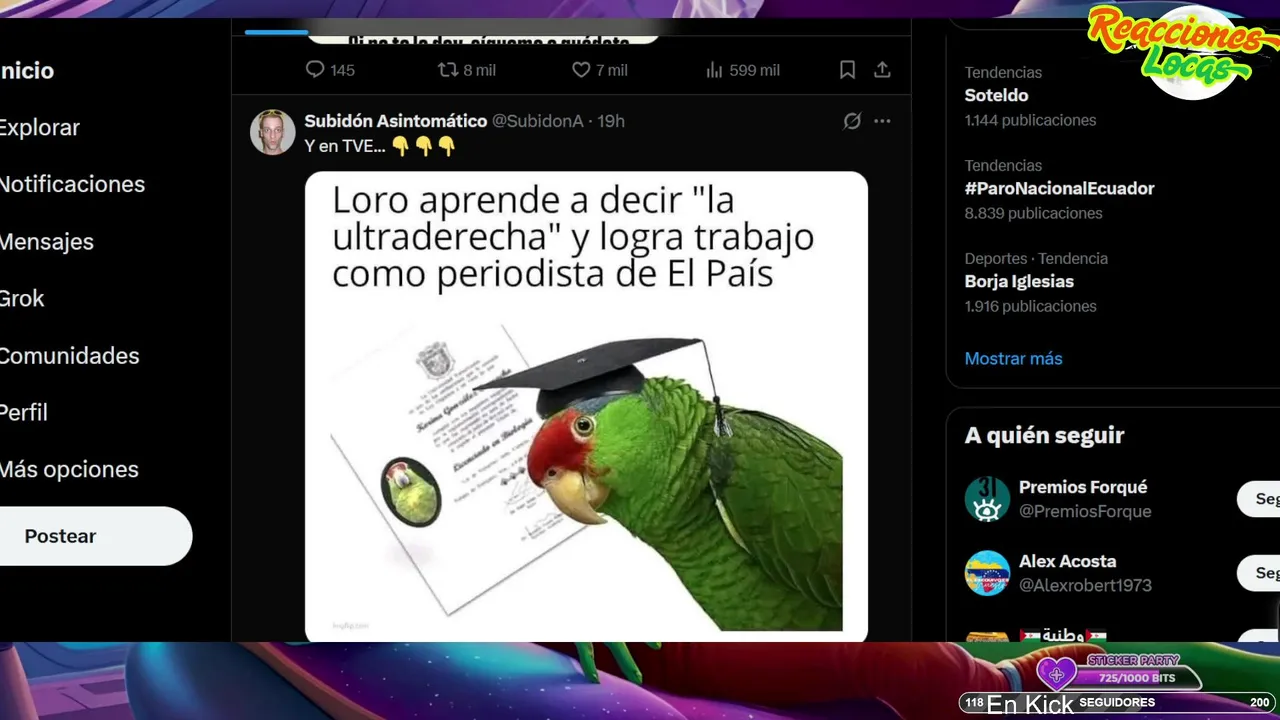Follow the Alex Acosta account
The height and width of the screenshot is (720, 1280).
[1259, 573]
